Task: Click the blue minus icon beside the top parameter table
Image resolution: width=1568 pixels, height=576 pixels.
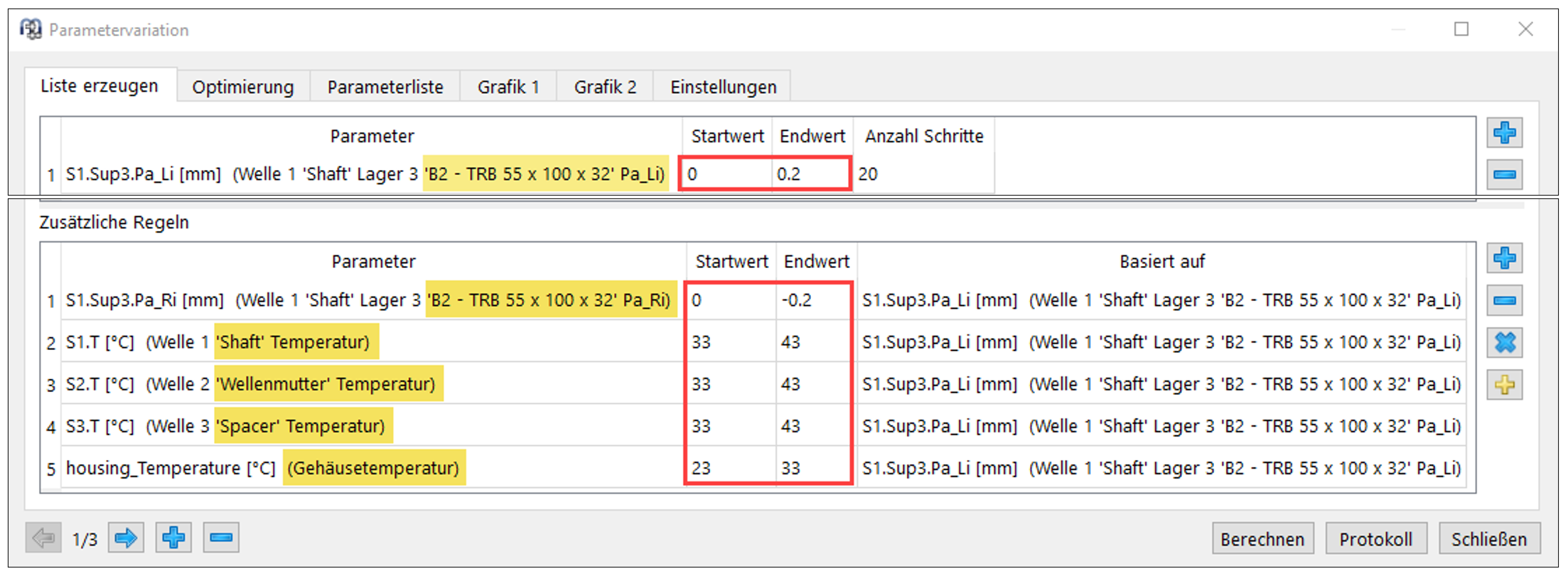Action: 1504,175
